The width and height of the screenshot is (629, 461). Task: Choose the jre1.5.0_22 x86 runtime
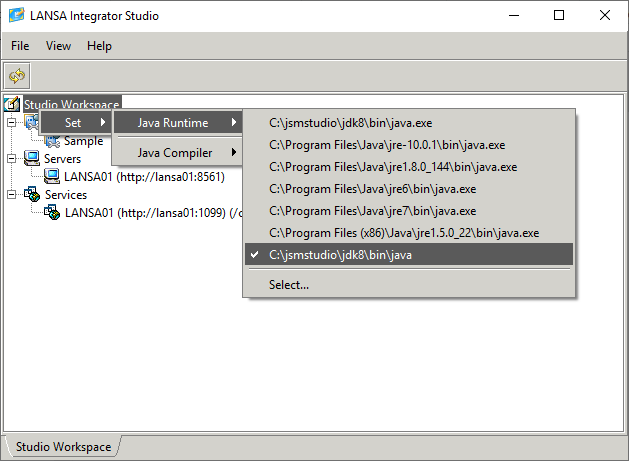(x=409, y=233)
